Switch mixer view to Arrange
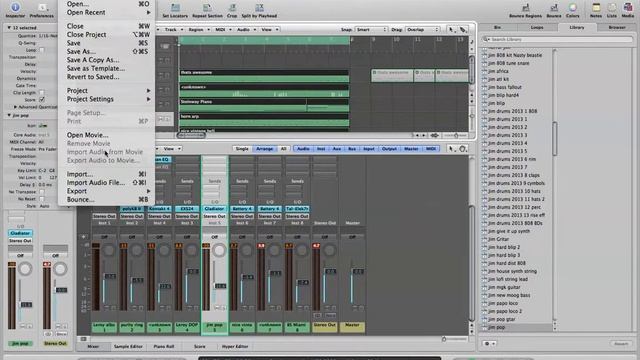640x360 pixels. tap(264, 149)
